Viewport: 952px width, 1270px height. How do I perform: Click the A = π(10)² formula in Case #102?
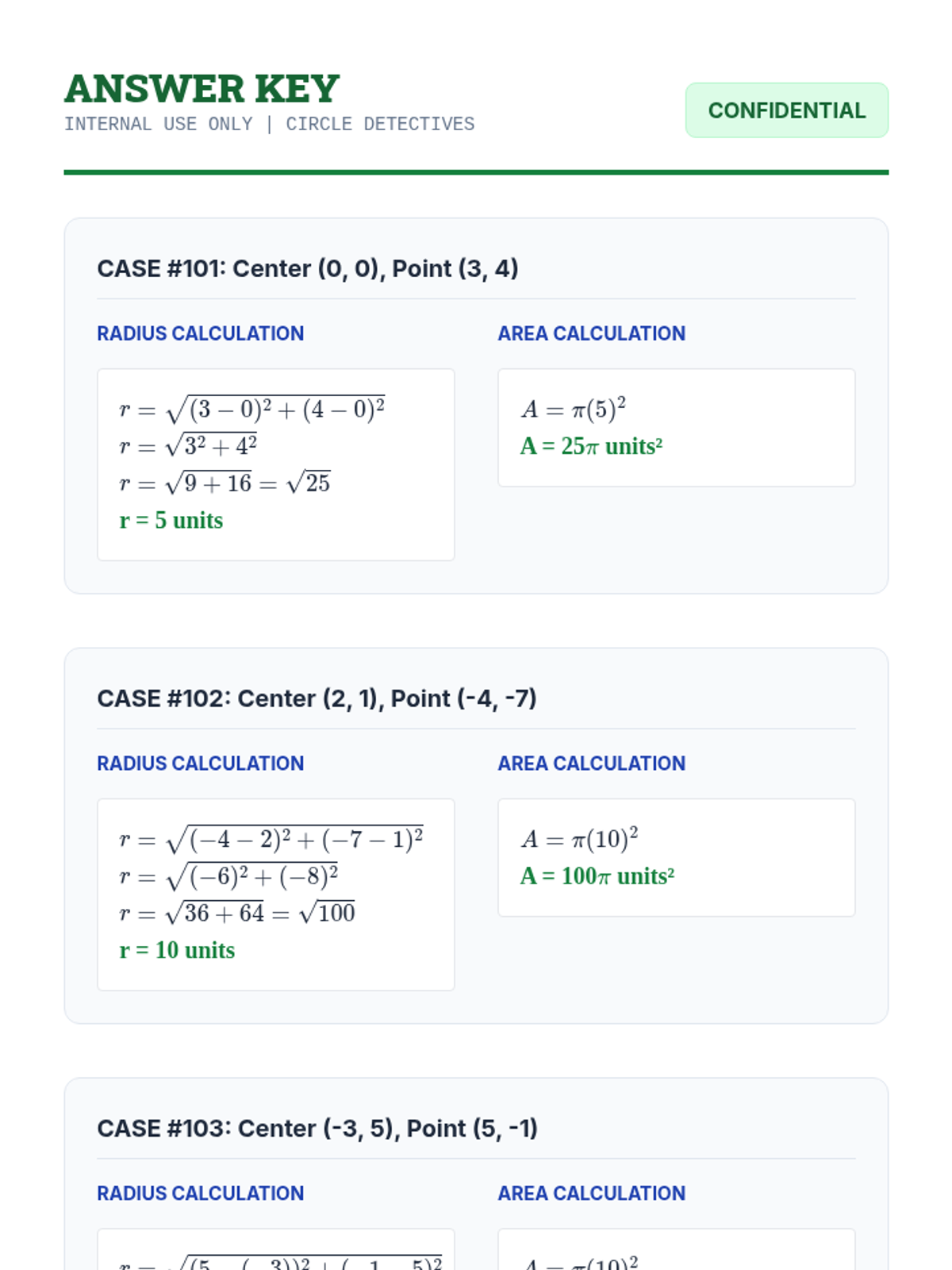[580, 839]
